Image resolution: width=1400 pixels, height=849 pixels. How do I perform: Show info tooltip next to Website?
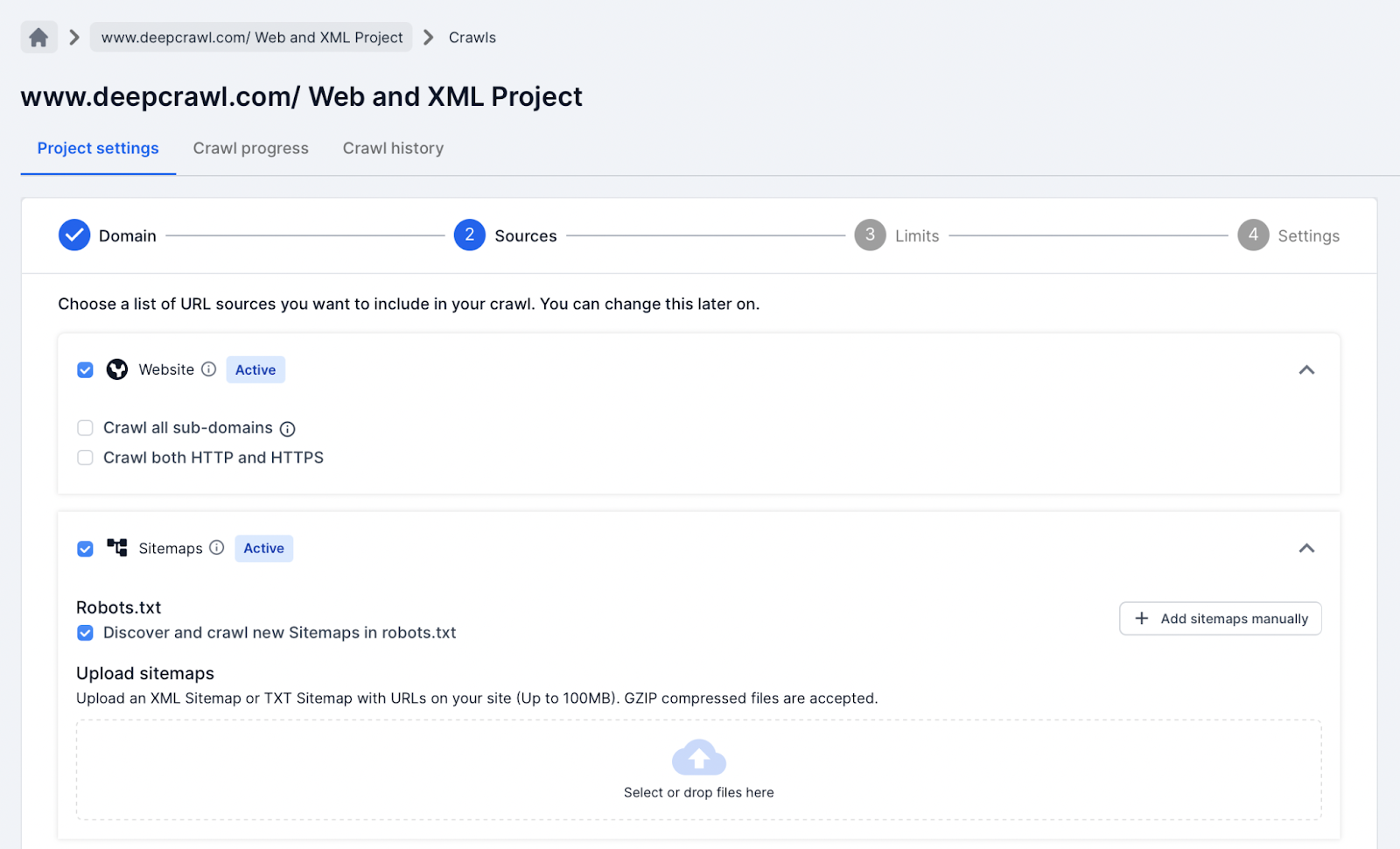coord(208,369)
